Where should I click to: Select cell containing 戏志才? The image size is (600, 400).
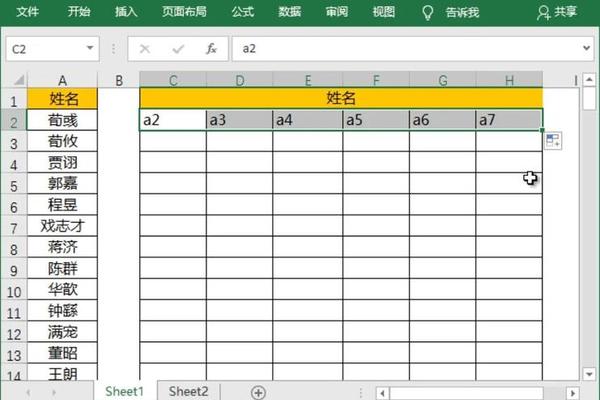point(62,226)
